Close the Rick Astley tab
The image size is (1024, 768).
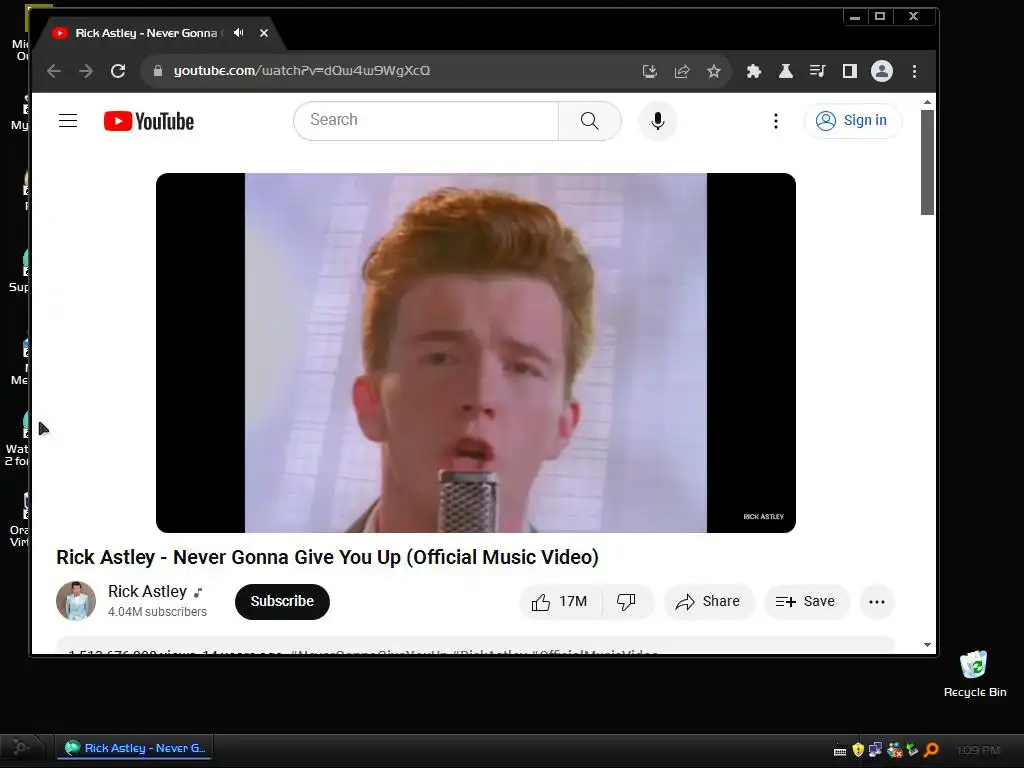[264, 33]
